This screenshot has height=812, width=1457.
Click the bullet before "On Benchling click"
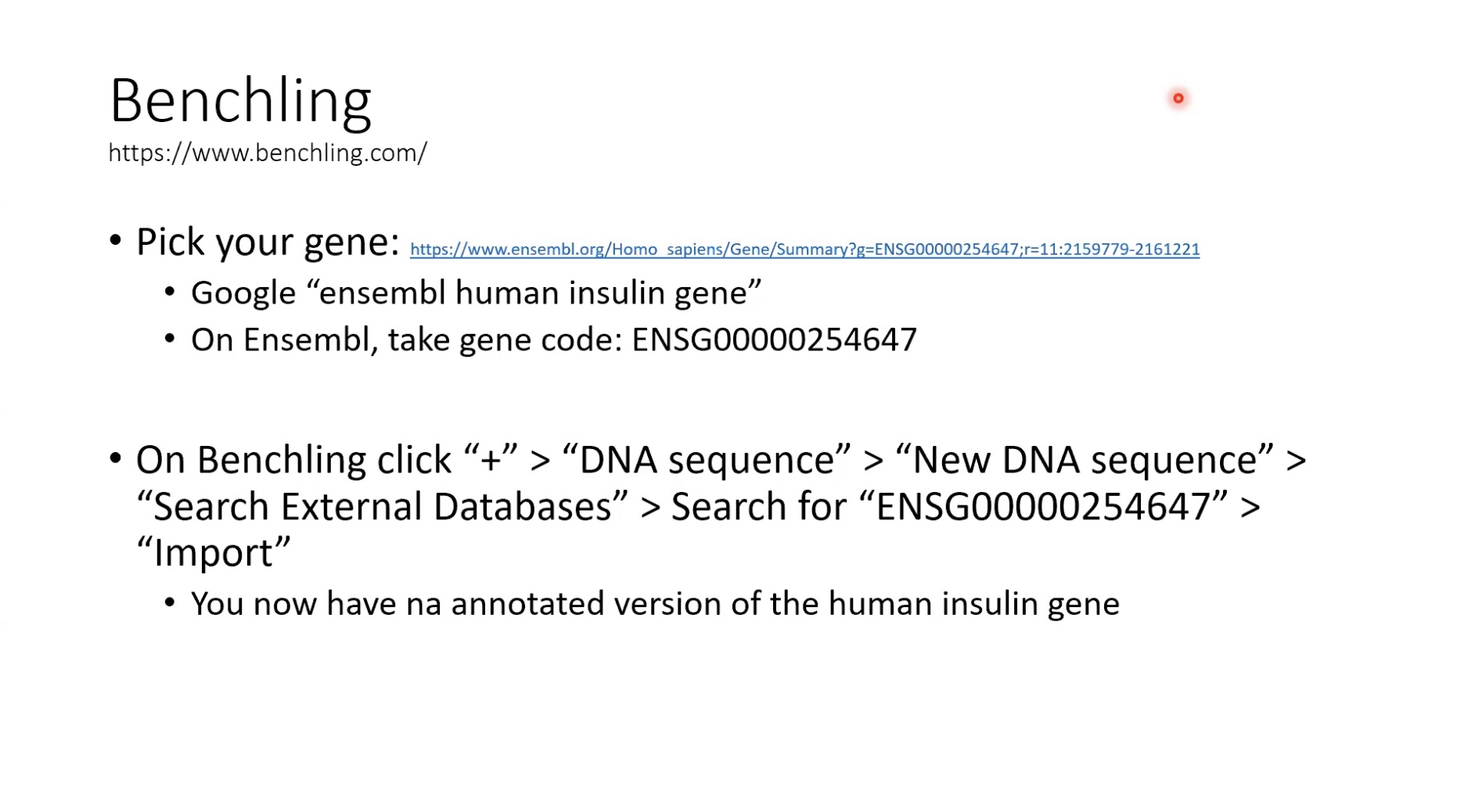click(116, 458)
